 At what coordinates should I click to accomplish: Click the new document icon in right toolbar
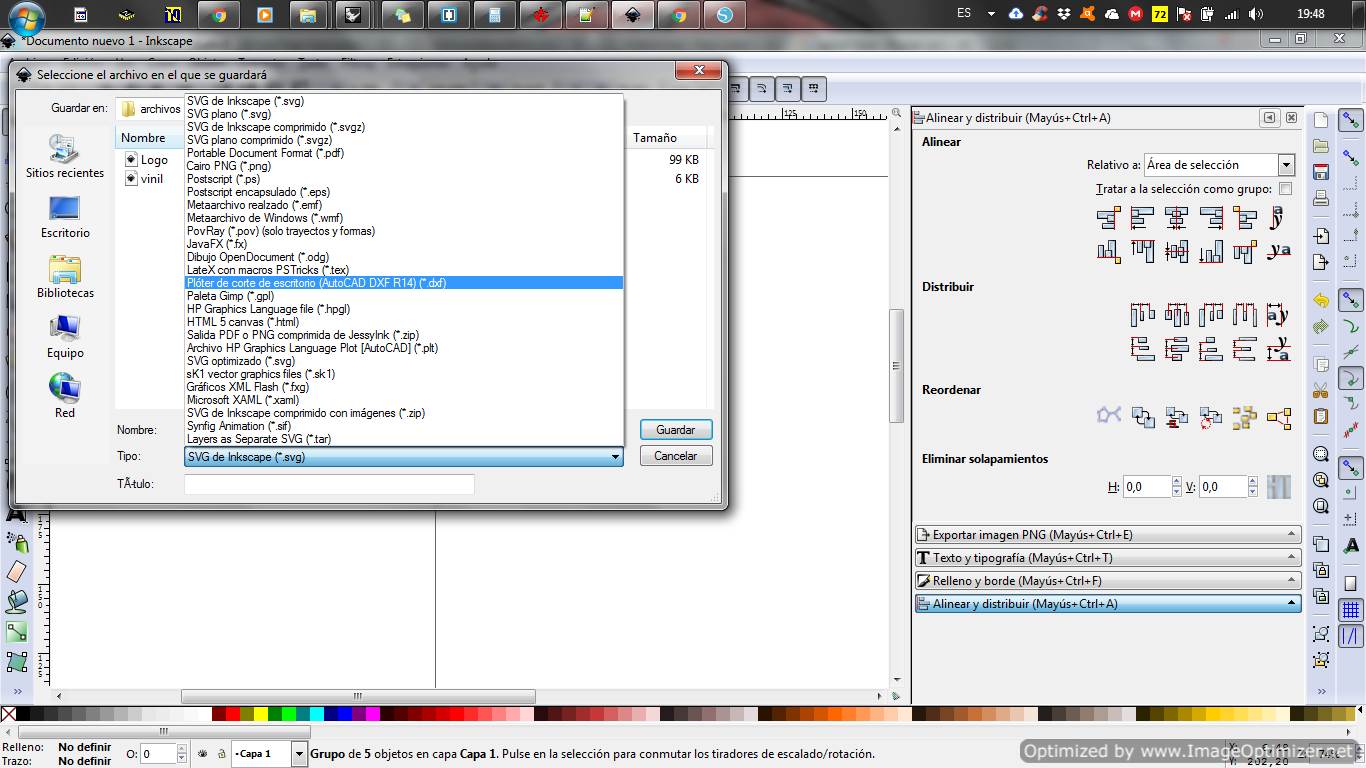pyautogui.click(x=1321, y=120)
